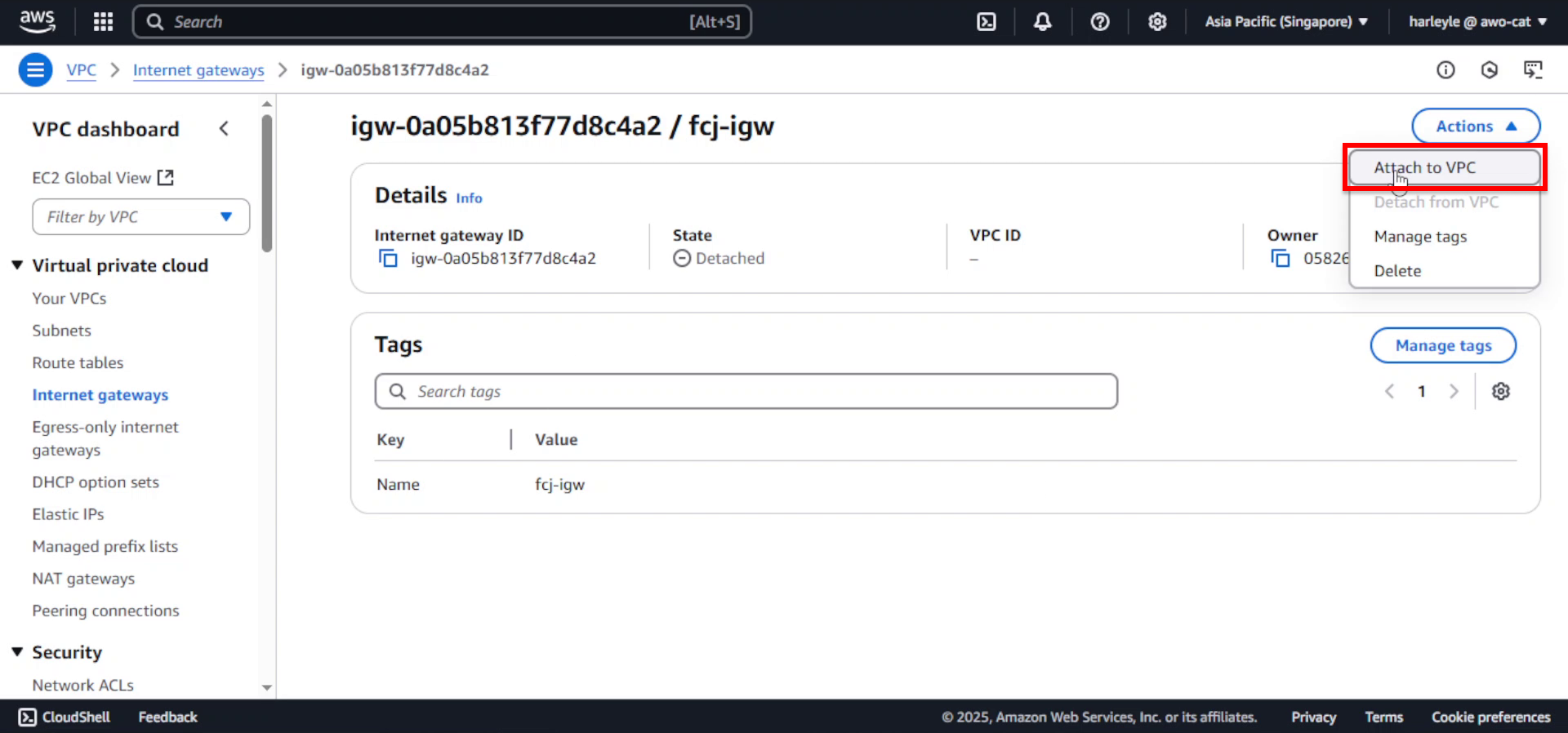Select Manage tags in Actions menu

click(1444, 237)
